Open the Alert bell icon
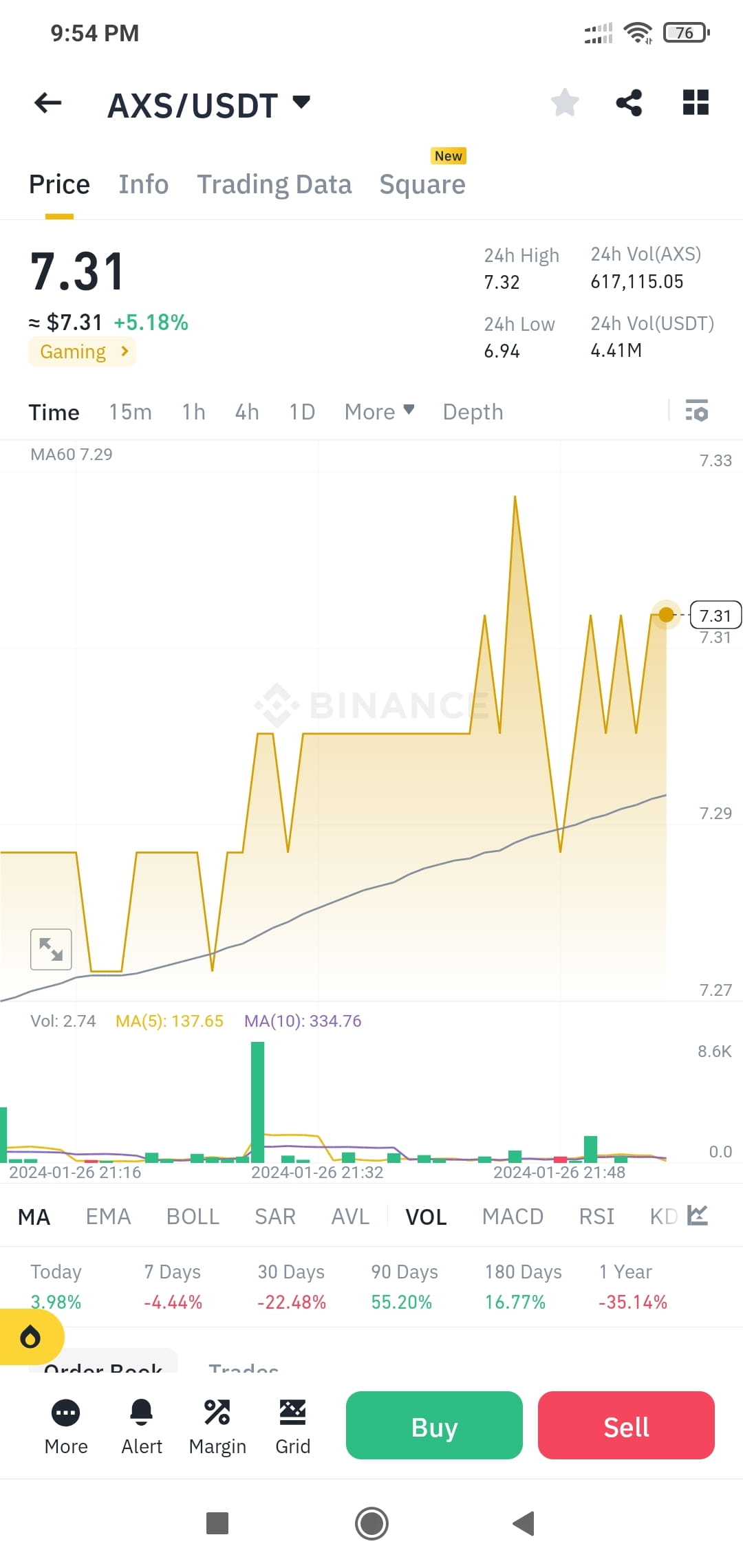This screenshot has width=743, height=1568. coord(142,1427)
